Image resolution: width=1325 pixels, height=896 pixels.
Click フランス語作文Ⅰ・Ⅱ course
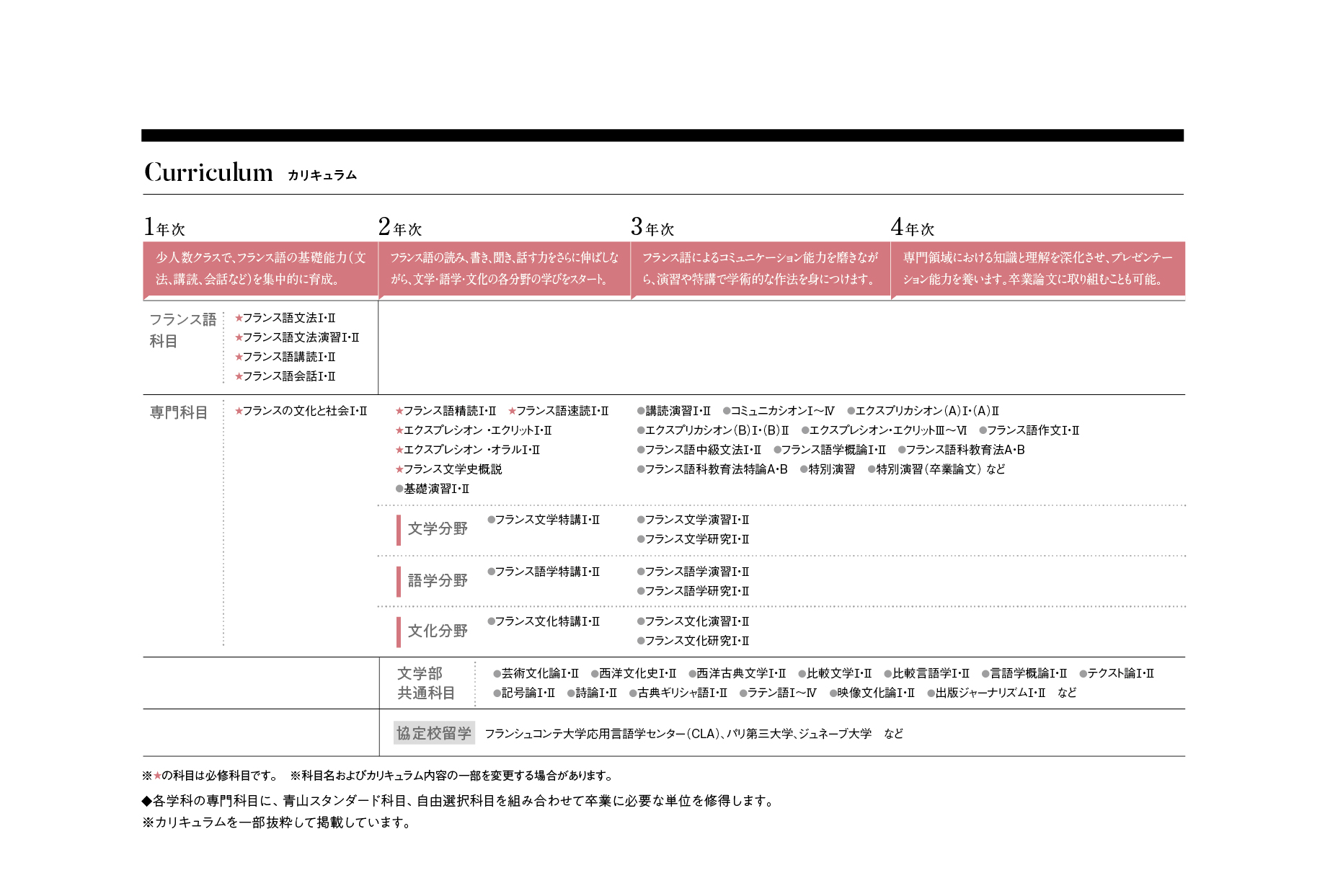(x=1029, y=430)
